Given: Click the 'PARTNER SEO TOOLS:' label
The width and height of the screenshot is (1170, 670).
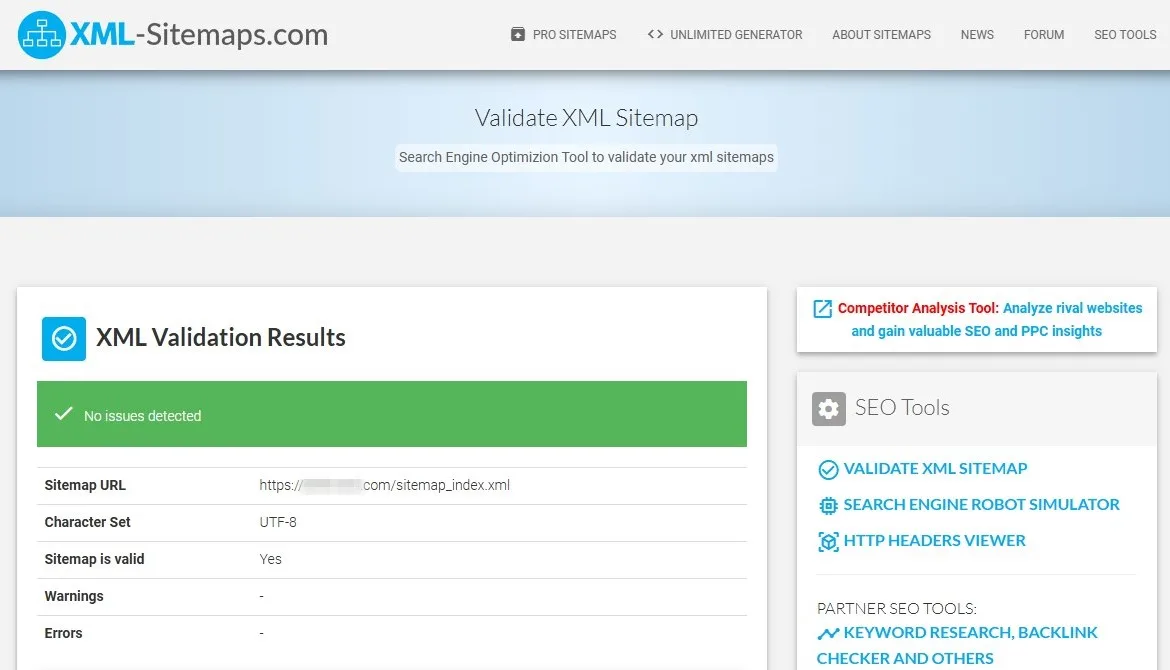Looking at the screenshot, I should tap(897, 608).
